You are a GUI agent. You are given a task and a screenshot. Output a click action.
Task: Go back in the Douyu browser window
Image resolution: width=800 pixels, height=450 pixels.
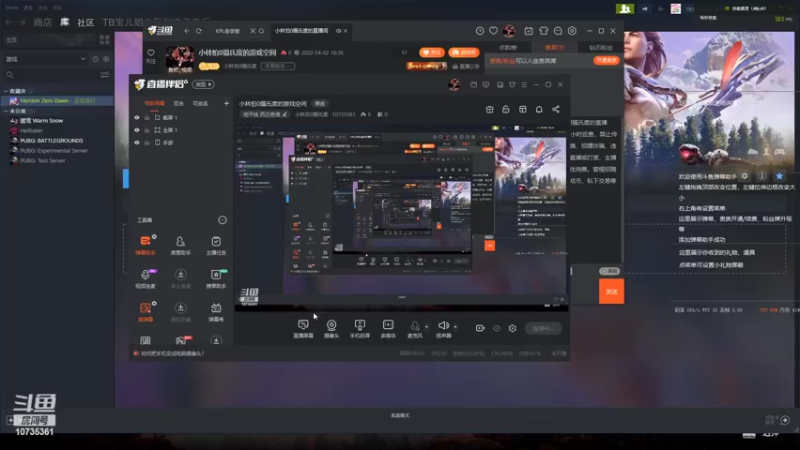click(187, 31)
